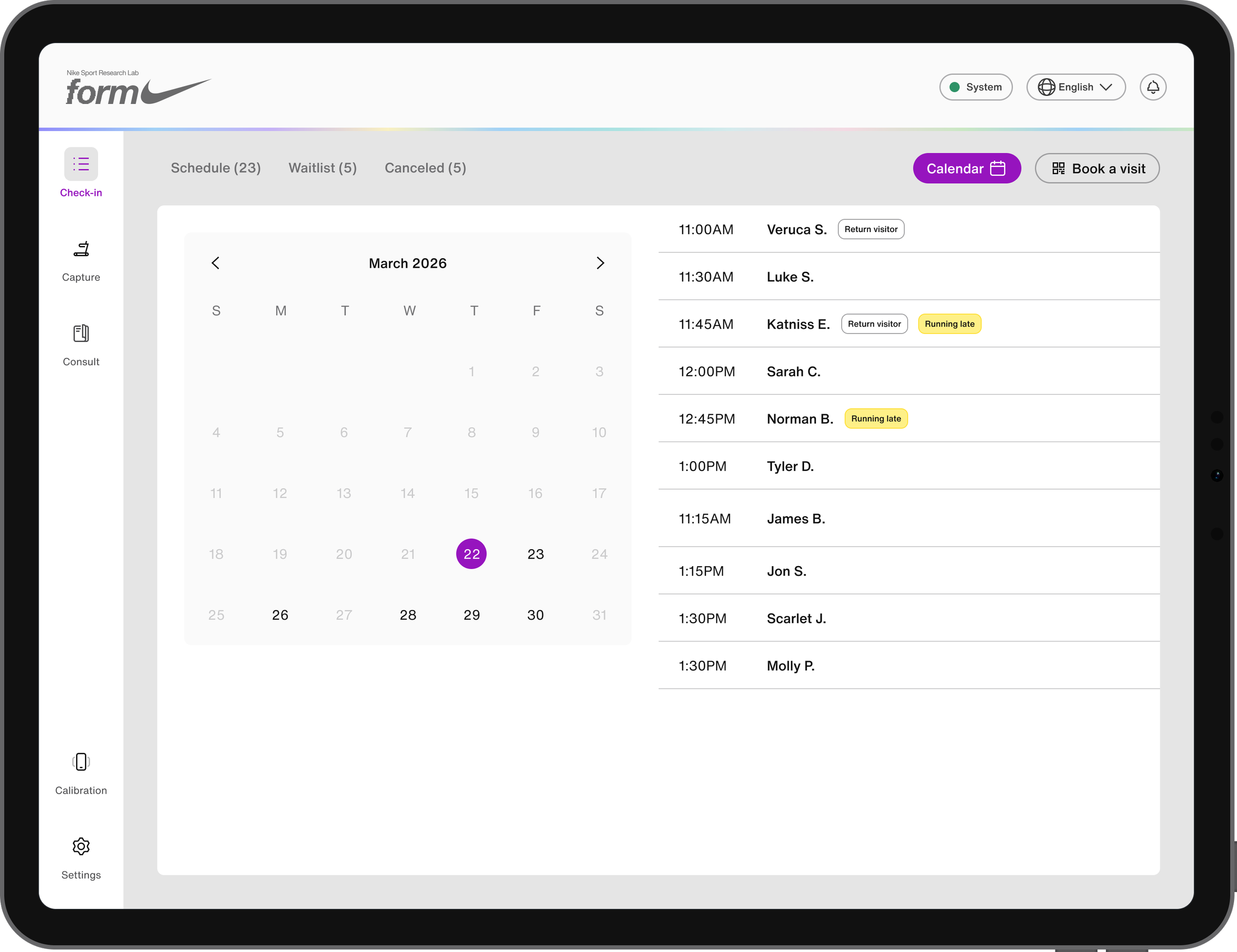Image resolution: width=1237 pixels, height=952 pixels.
Task: Go to next month with right chevron
Action: pos(600,263)
